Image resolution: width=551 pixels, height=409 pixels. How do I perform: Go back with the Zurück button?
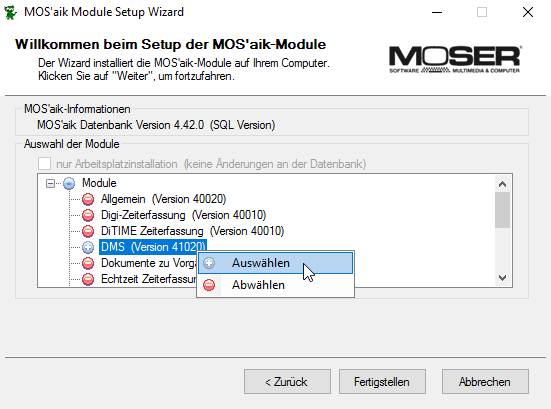(287, 382)
